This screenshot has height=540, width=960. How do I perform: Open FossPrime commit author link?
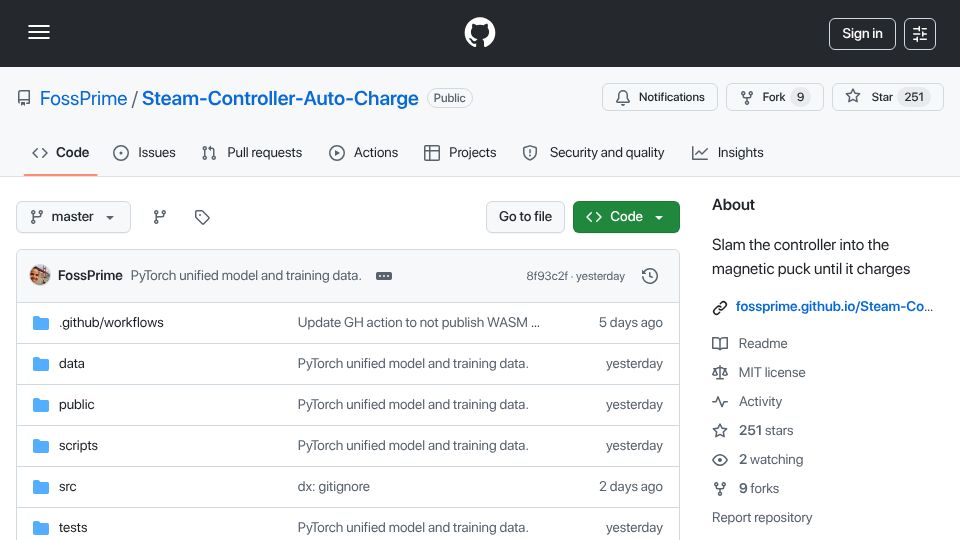[90, 276]
